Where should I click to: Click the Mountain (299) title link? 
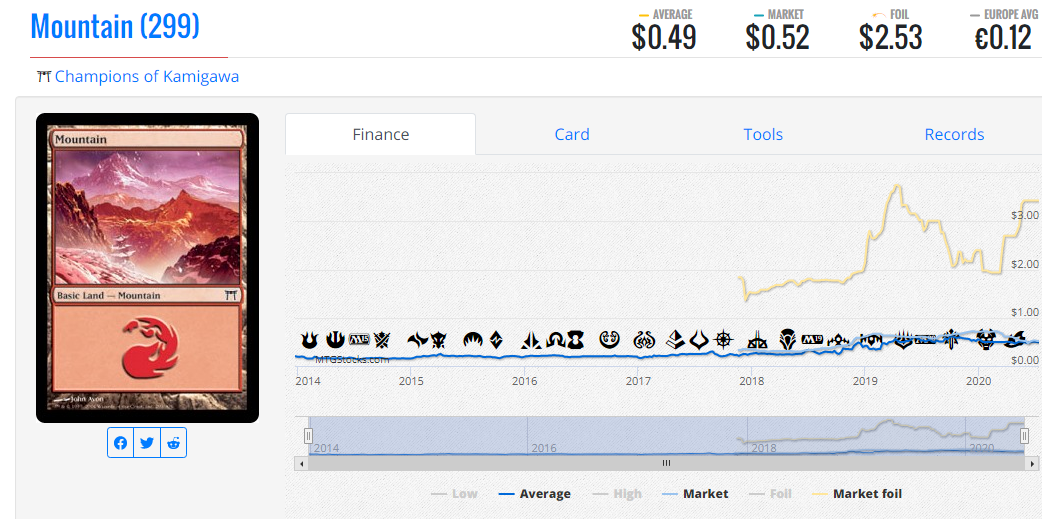[x=115, y=26]
